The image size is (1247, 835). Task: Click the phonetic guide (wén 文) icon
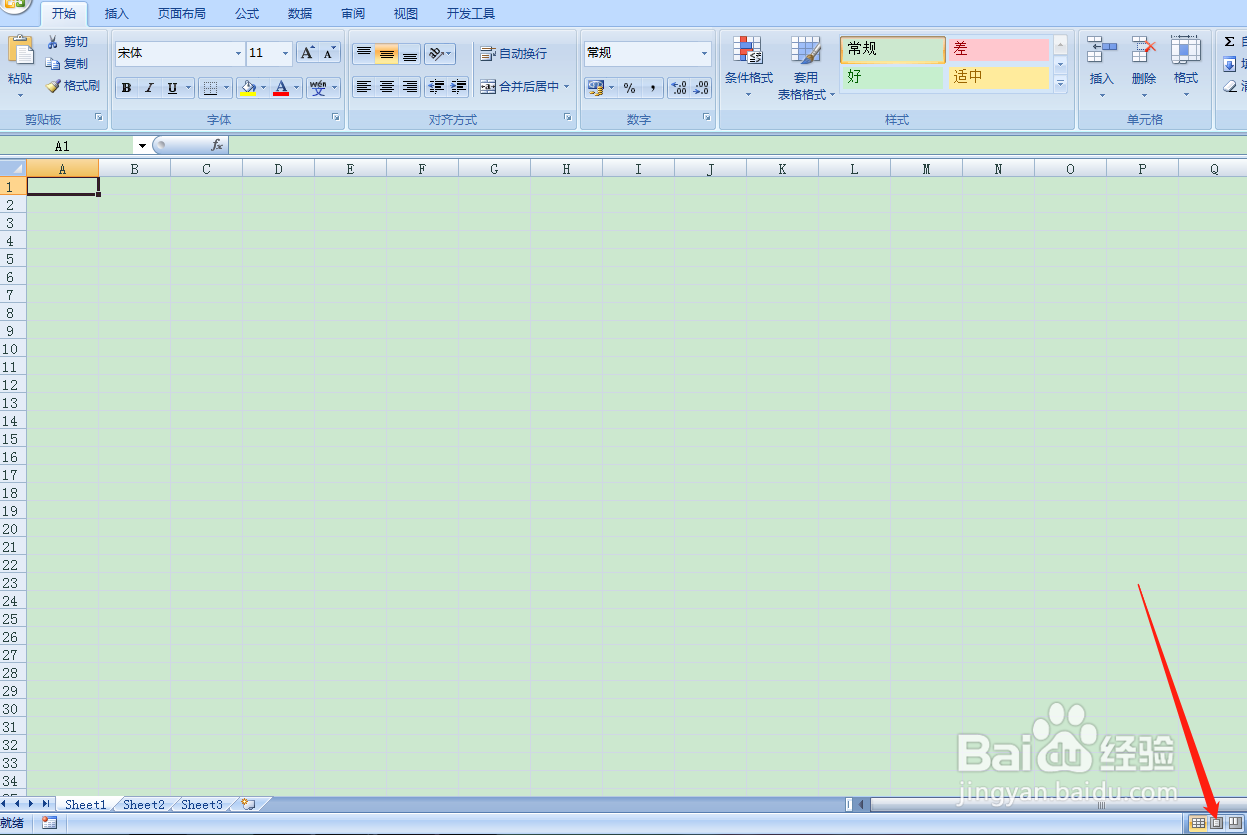point(318,88)
